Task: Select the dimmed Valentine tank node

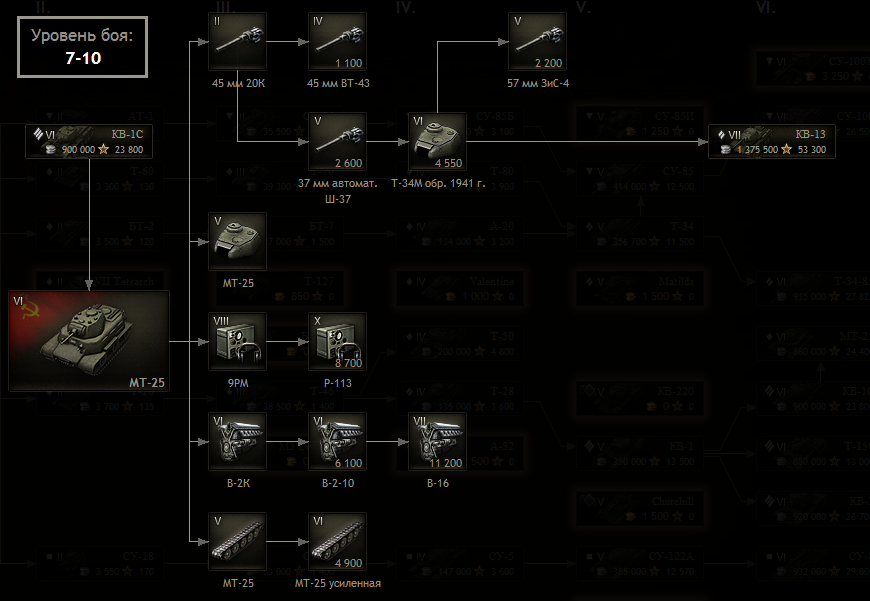Action: (459, 289)
